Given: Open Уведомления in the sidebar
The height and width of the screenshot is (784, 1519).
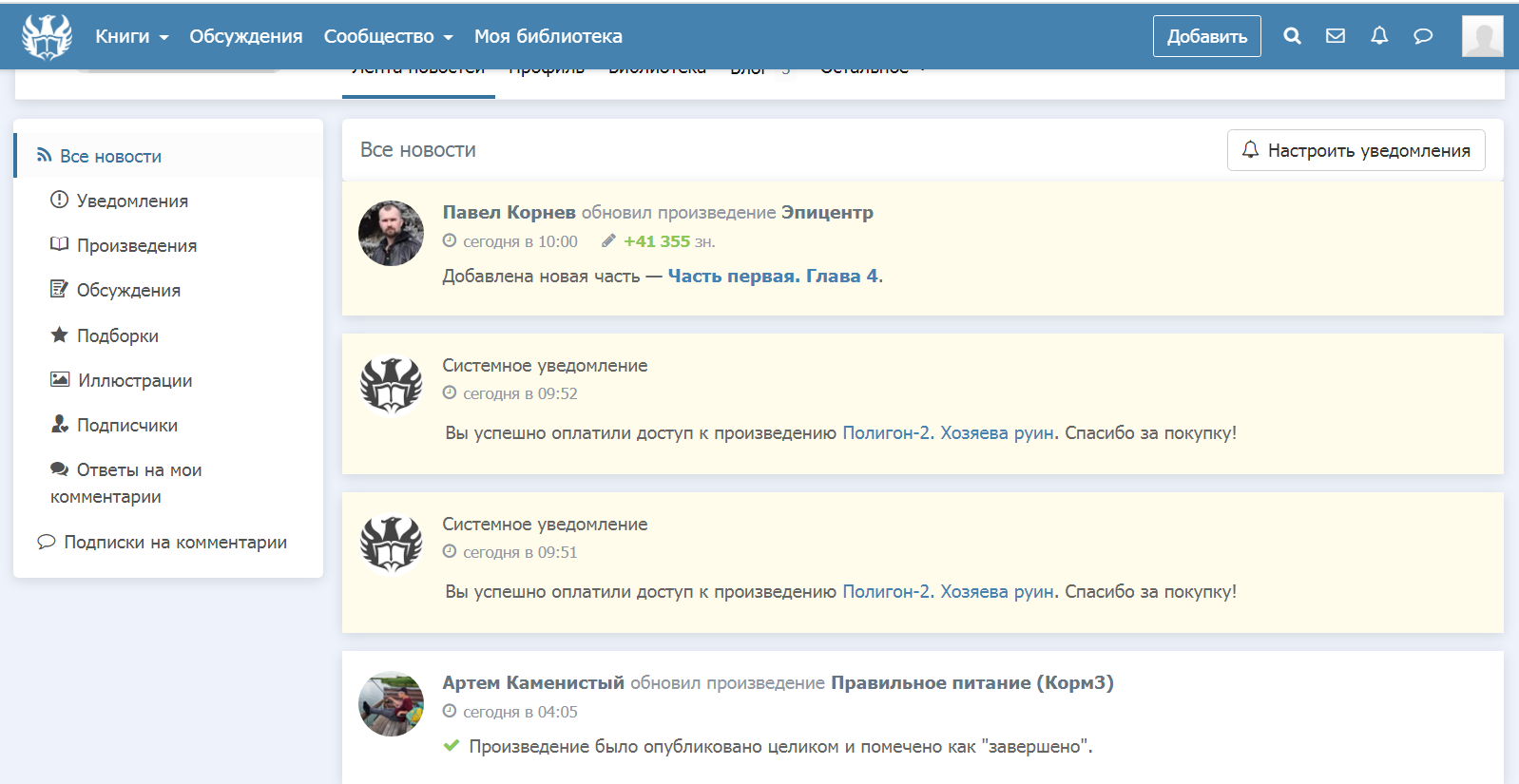Looking at the screenshot, I should tap(132, 201).
